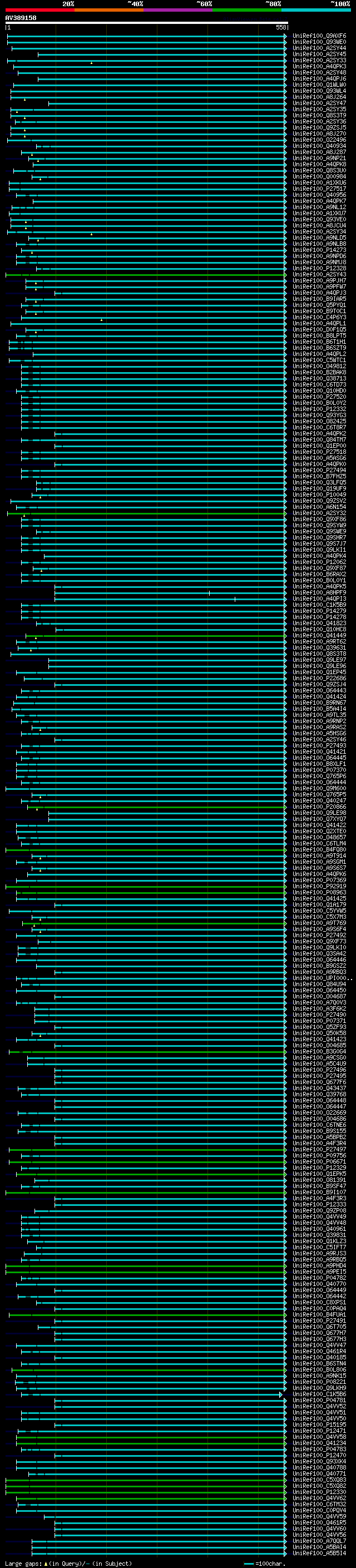The height and width of the screenshot is (1568, 356).
Task: Select the UniRef100_P12328 label
Action: click(x=319, y=269)
